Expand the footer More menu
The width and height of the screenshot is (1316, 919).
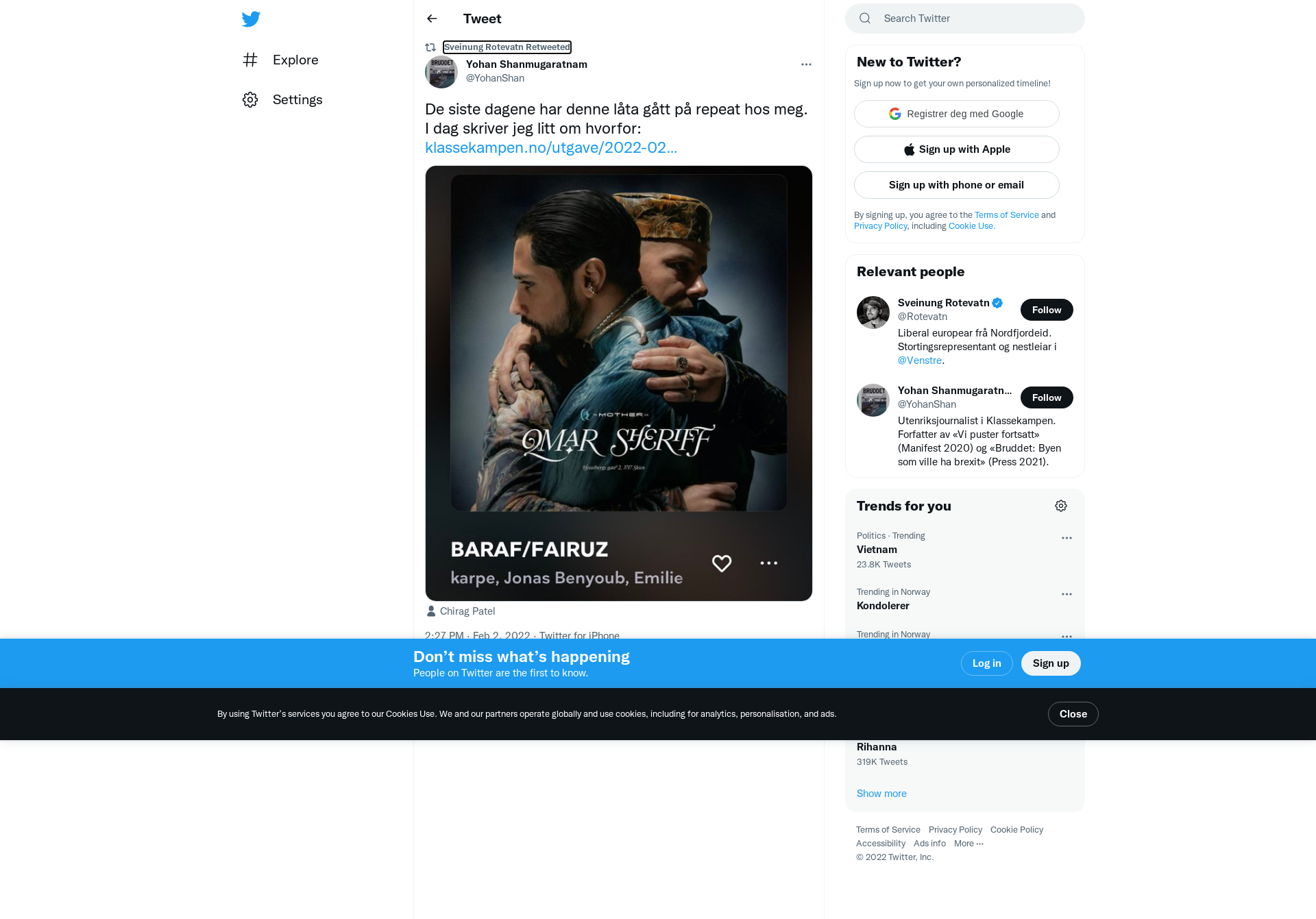pyautogui.click(x=968, y=844)
